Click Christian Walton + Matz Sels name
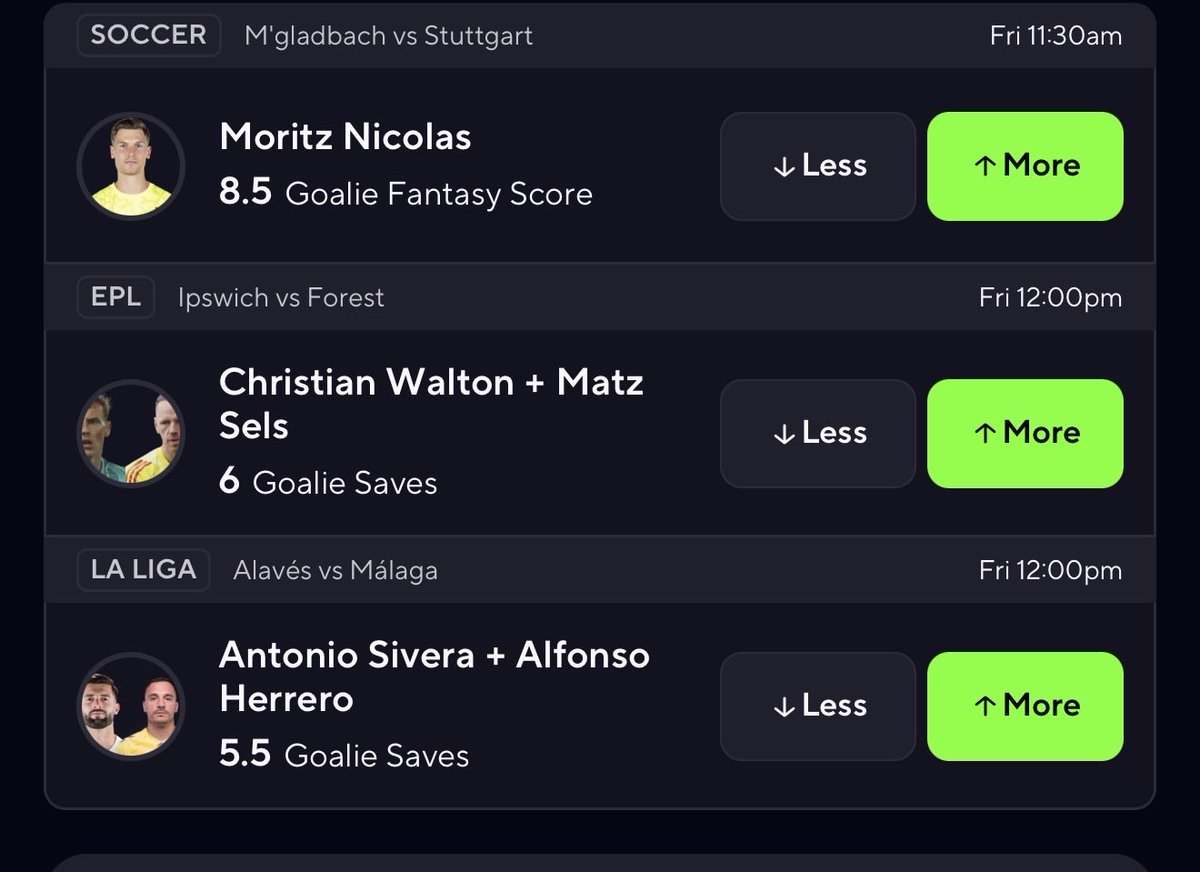Screen dimensions: 1200x872 point(431,404)
